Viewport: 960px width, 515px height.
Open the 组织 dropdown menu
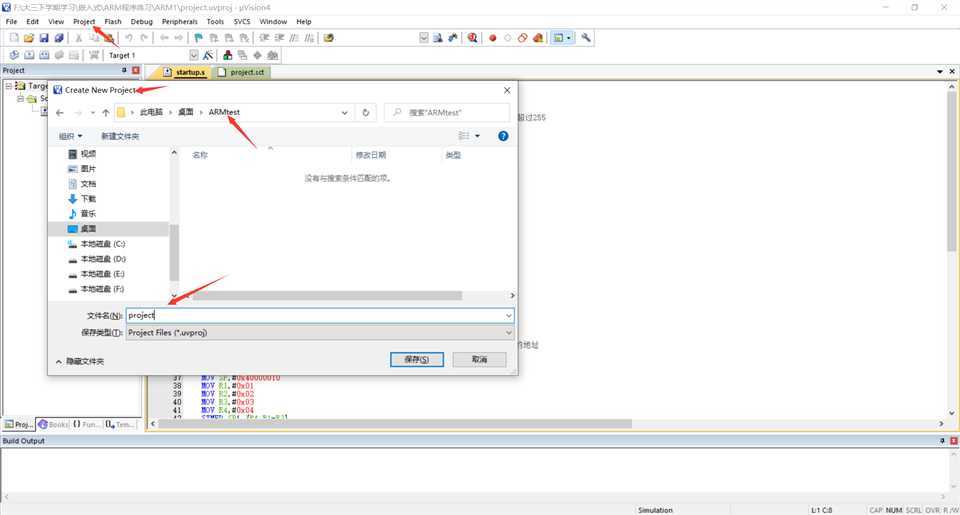(70, 136)
